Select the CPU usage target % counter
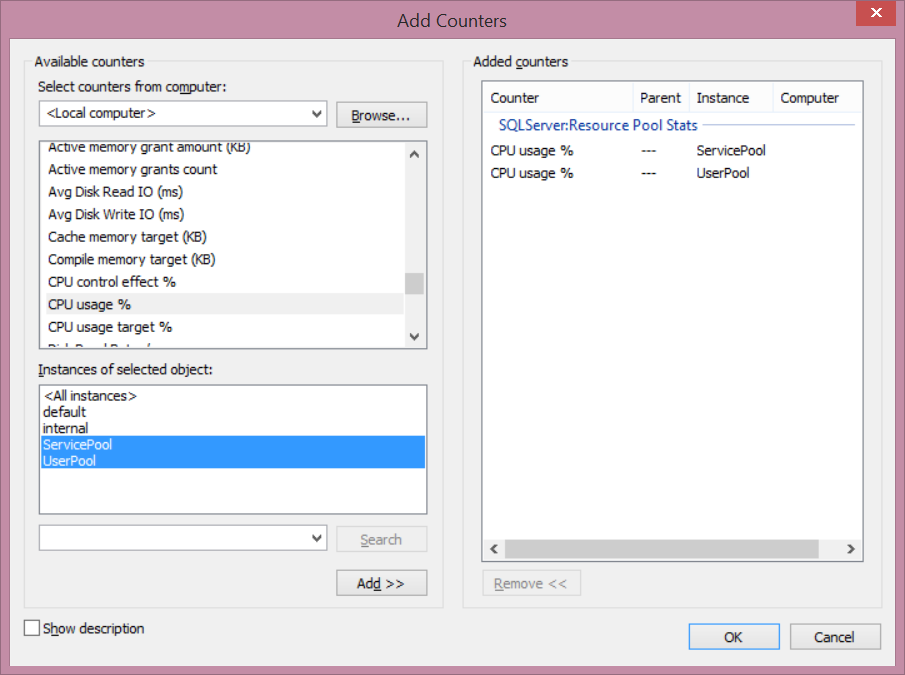Screen dimensions: 905x675 point(110,327)
